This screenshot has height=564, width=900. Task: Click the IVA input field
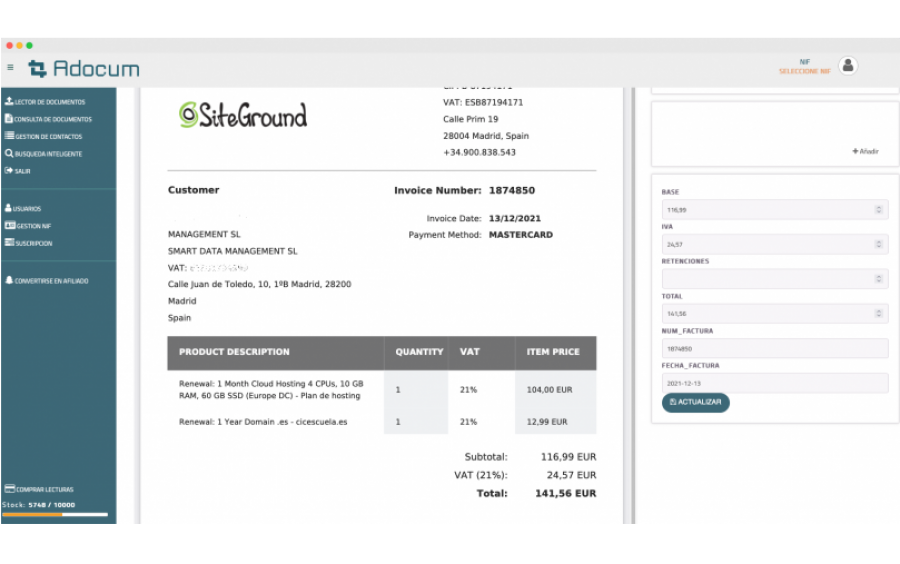tap(775, 244)
